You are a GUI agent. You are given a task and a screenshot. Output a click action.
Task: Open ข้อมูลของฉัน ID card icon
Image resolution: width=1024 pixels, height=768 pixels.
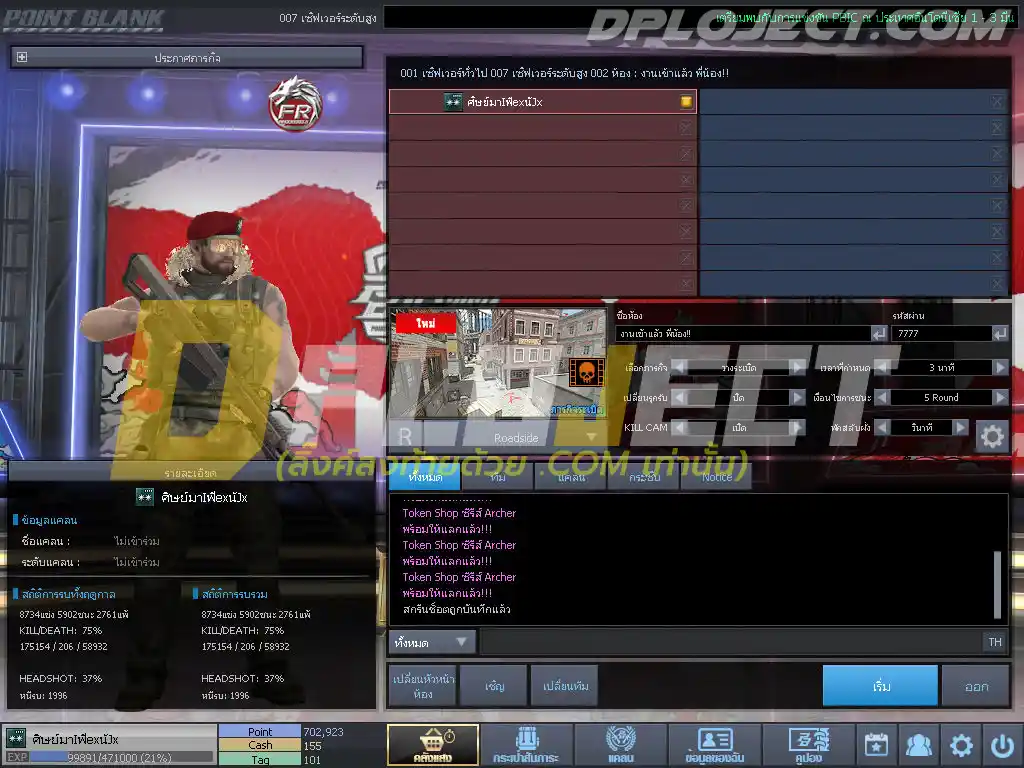pos(714,744)
